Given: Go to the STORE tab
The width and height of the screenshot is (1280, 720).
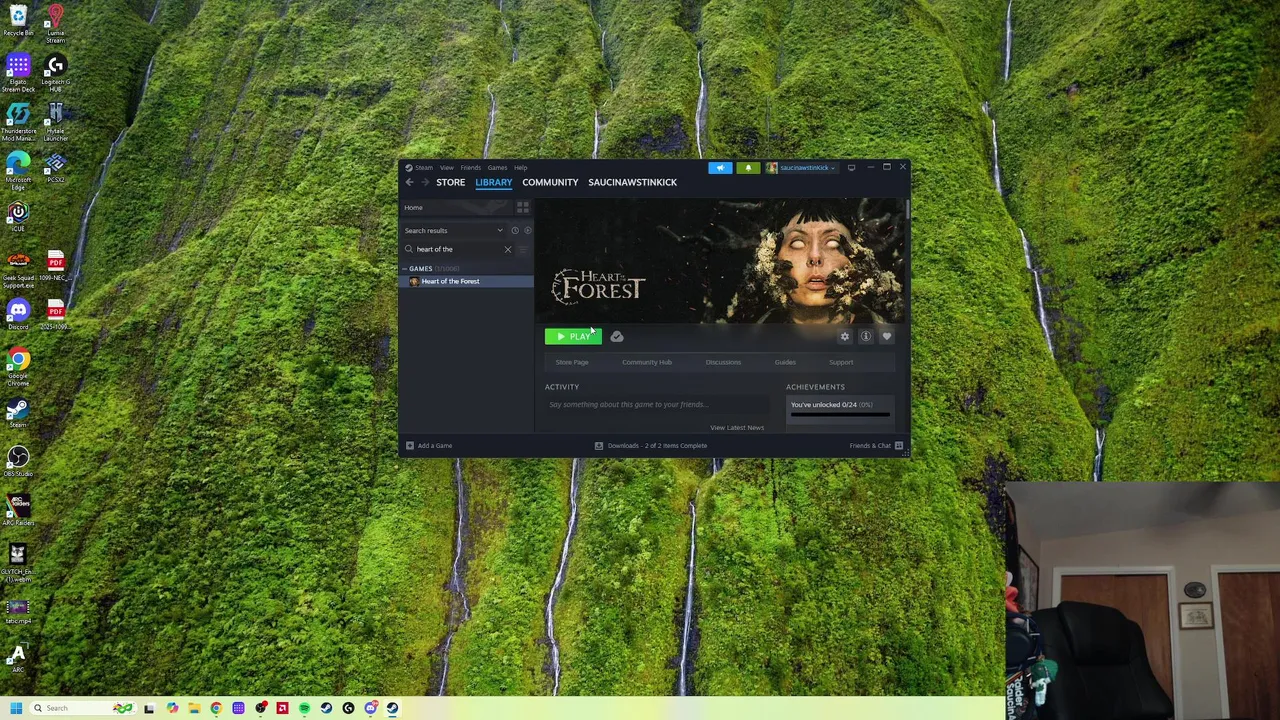Looking at the screenshot, I should (450, 182).
